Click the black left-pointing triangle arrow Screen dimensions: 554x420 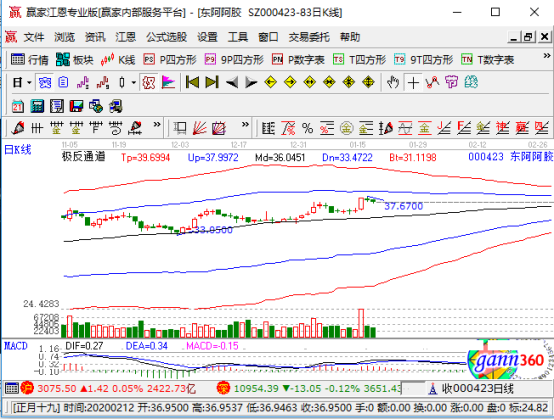coord(232,83)
